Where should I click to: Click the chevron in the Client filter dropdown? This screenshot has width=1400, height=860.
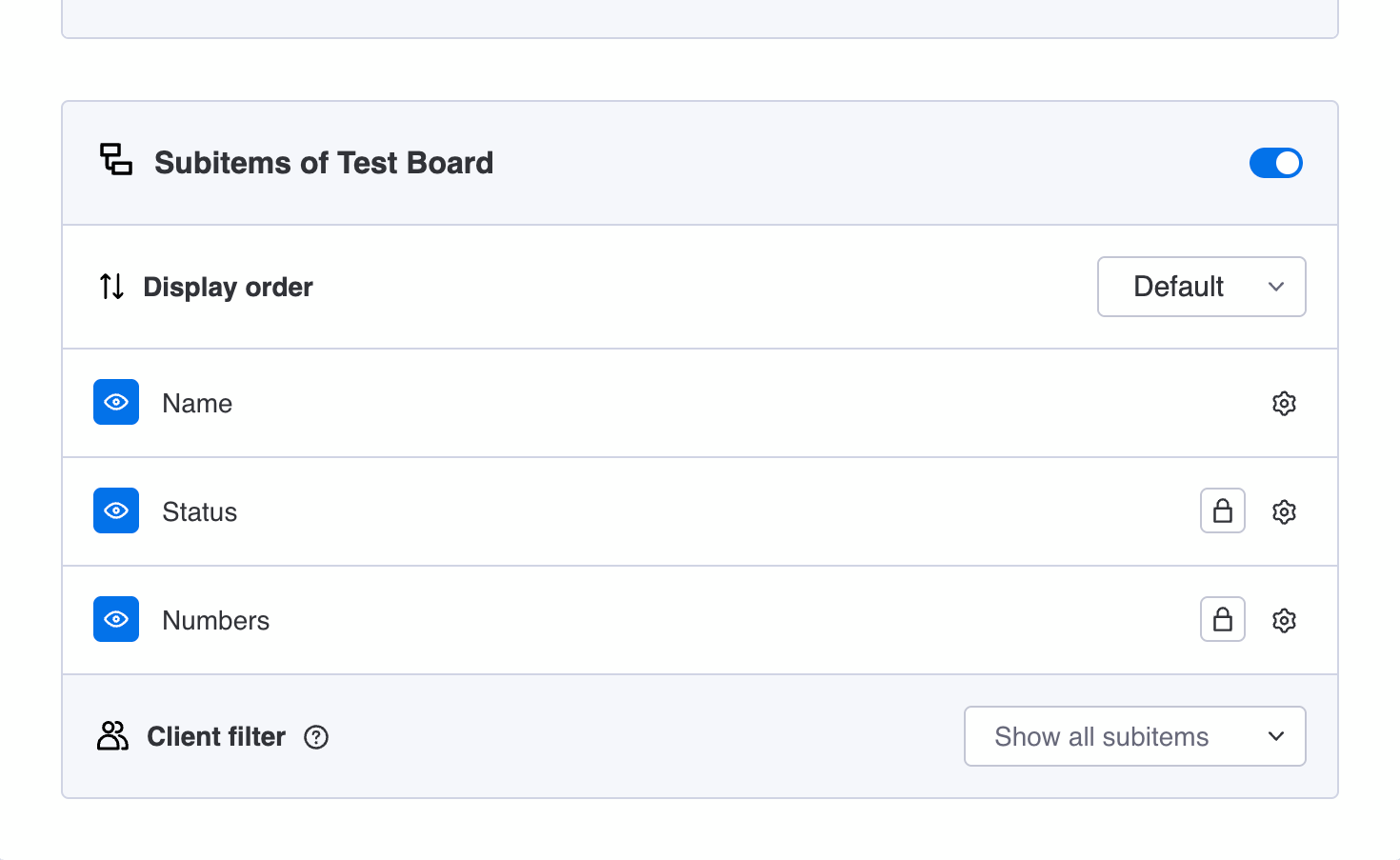pos(1276,736)
